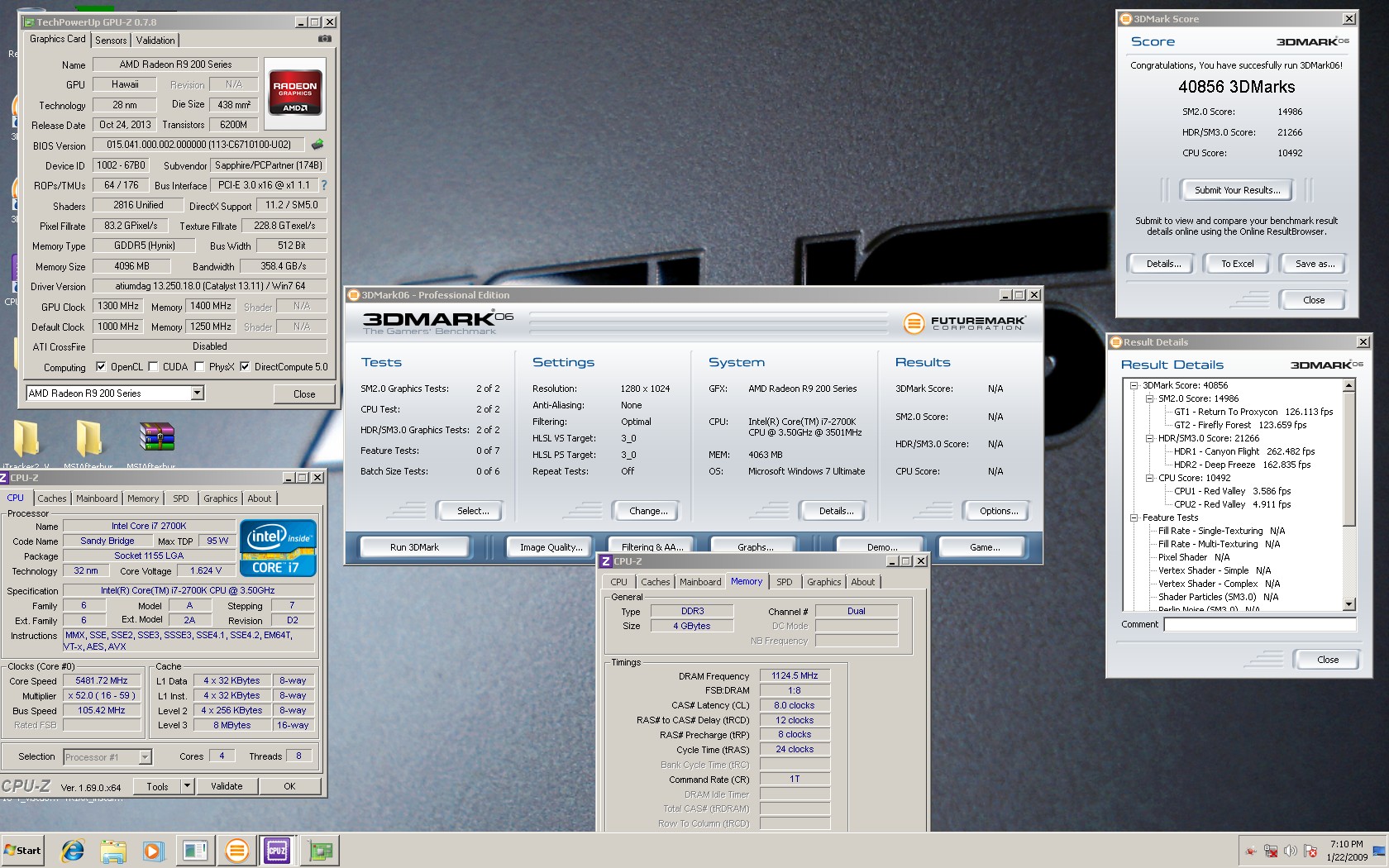Click the Comment input field

point(1260,625)
